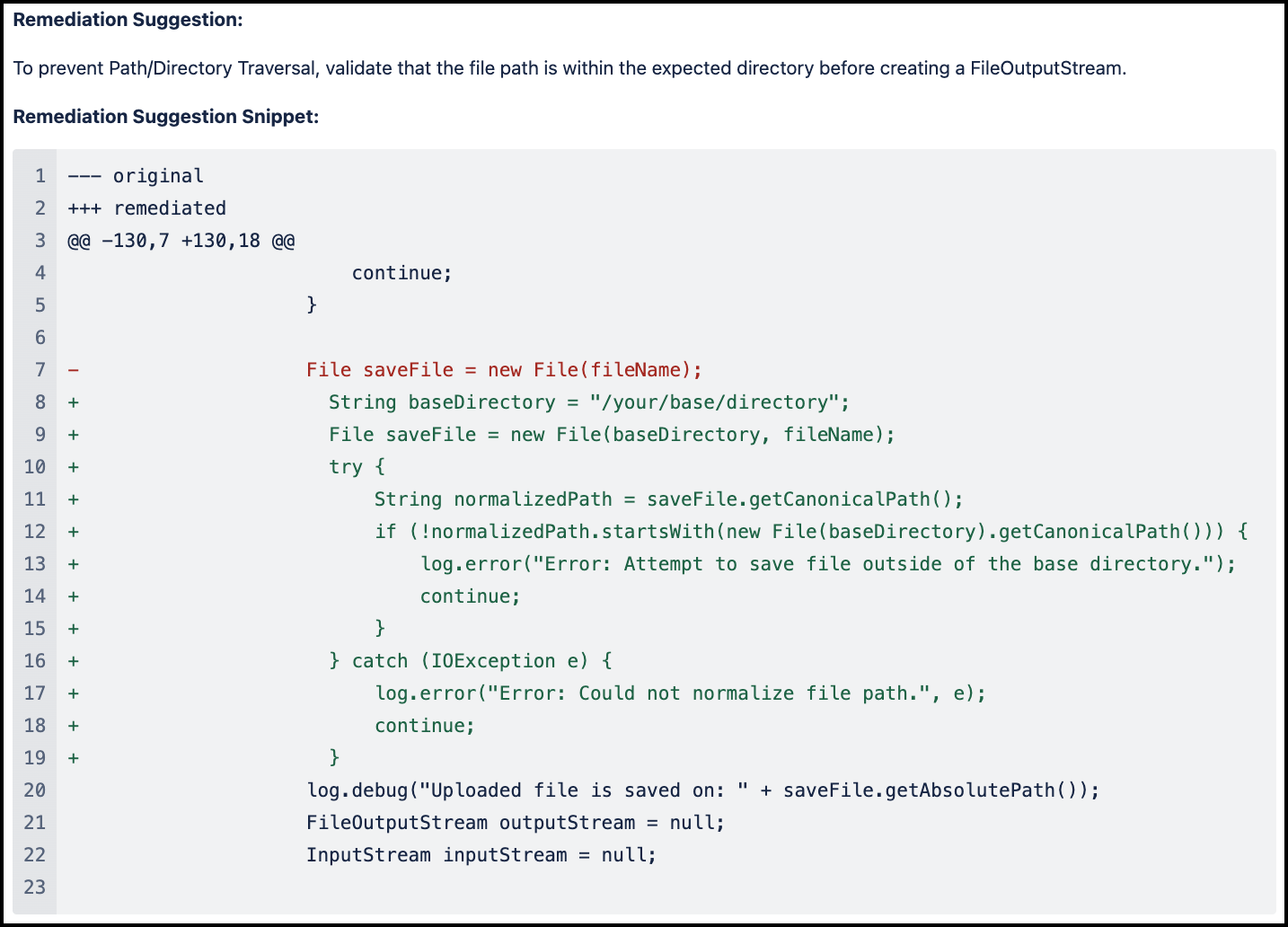The image size is (1288, 927).
Task: Click the minus sign on the removed line
Action: [74, 370]
